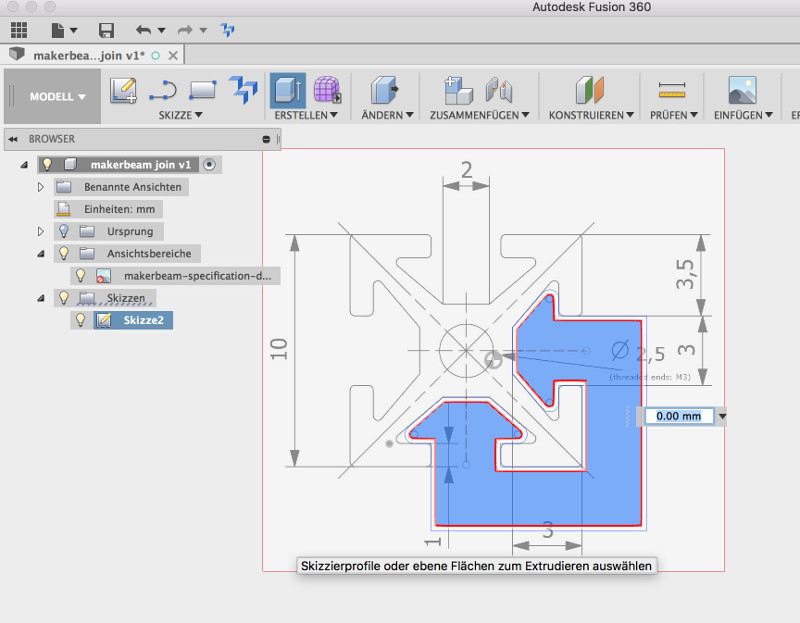Screen dimensions: 800x623
Task: Open the MODELL workspace dropdown
Action: [57, 97]
